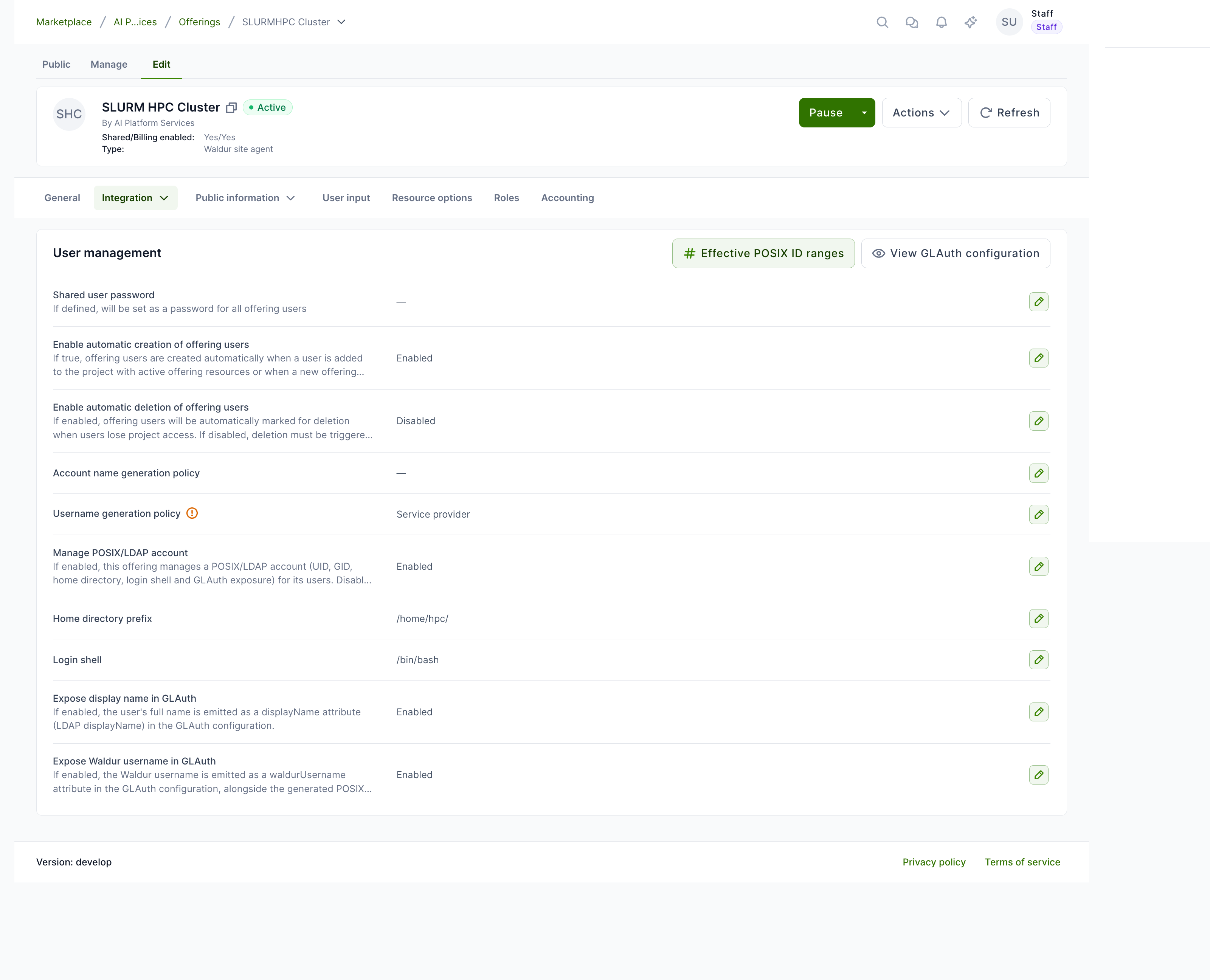Screen dimensions: 1210x980
Task: Switch to the Manage tab
Action: 109,64
